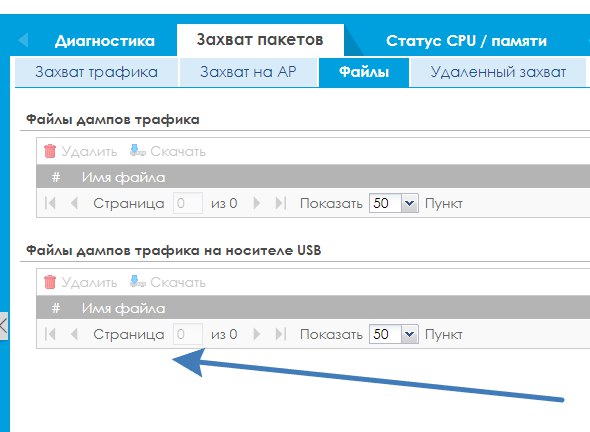590x432 pixels.
Task: Click the download icon in USB dump files toolbar
Action: click(138, 281)
